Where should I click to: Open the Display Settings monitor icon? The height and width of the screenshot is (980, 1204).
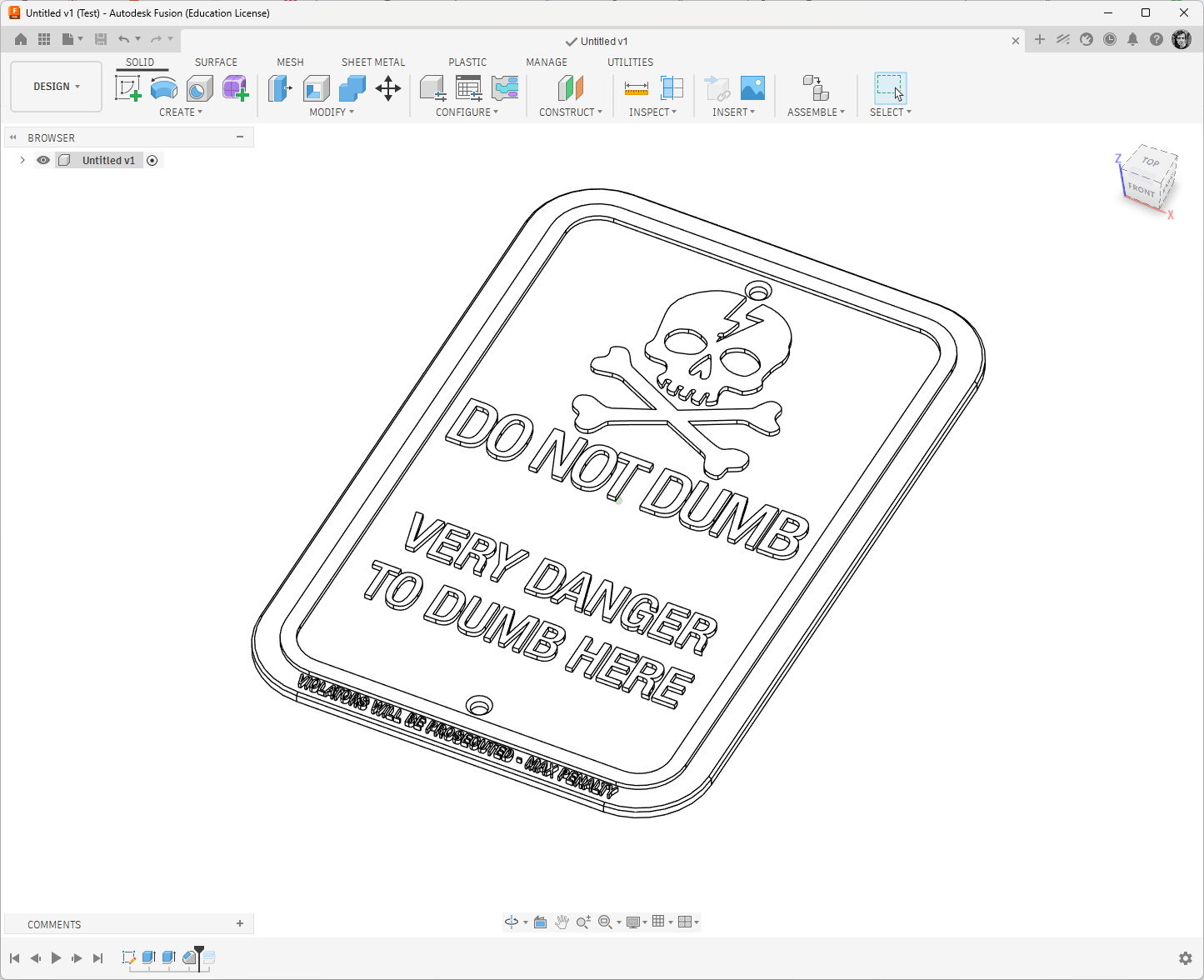point(633,922)
